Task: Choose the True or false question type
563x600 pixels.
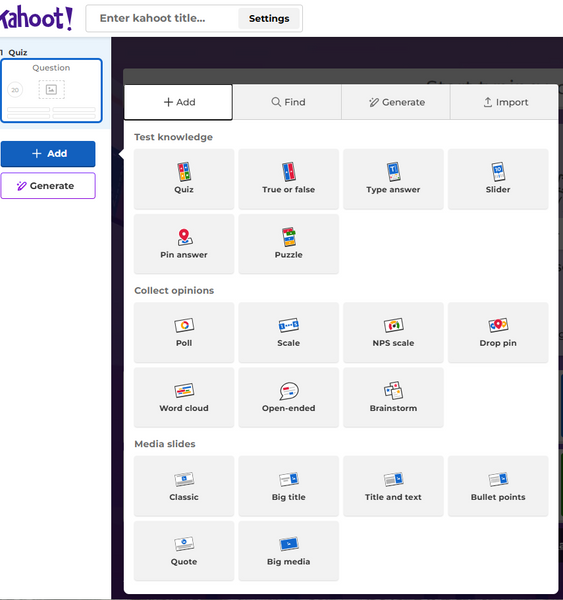Action: [288, 179]
